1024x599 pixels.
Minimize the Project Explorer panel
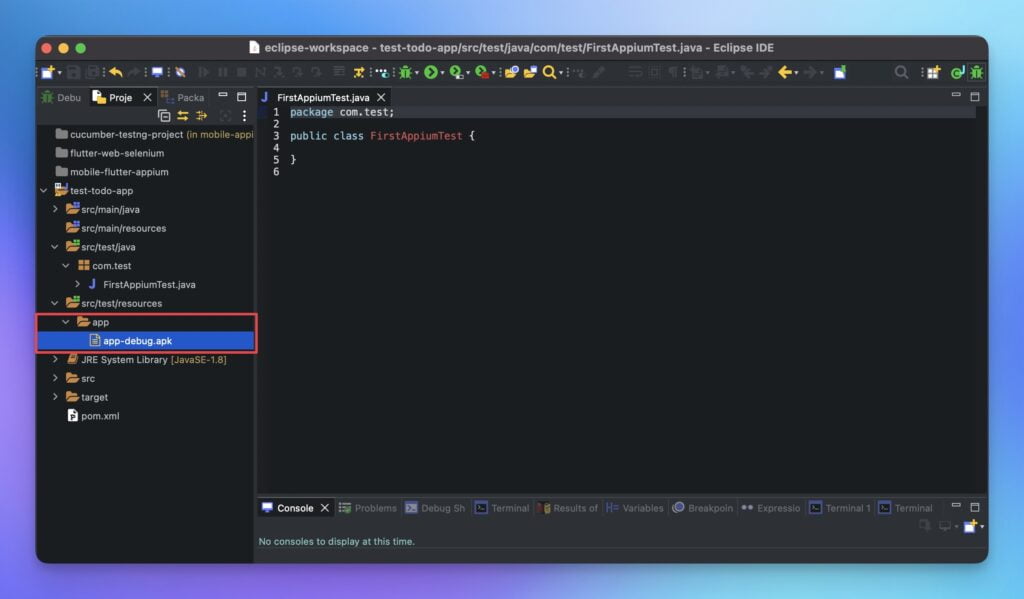click(223, 95)
